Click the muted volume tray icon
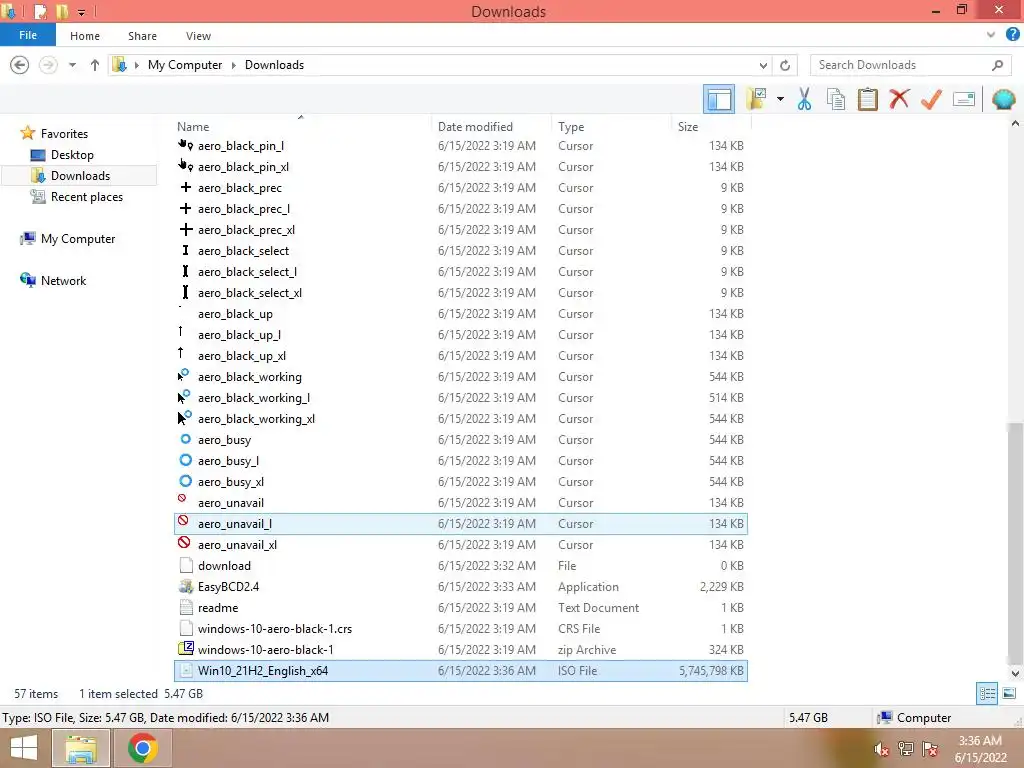1024x768 pixels. point(882,749)
